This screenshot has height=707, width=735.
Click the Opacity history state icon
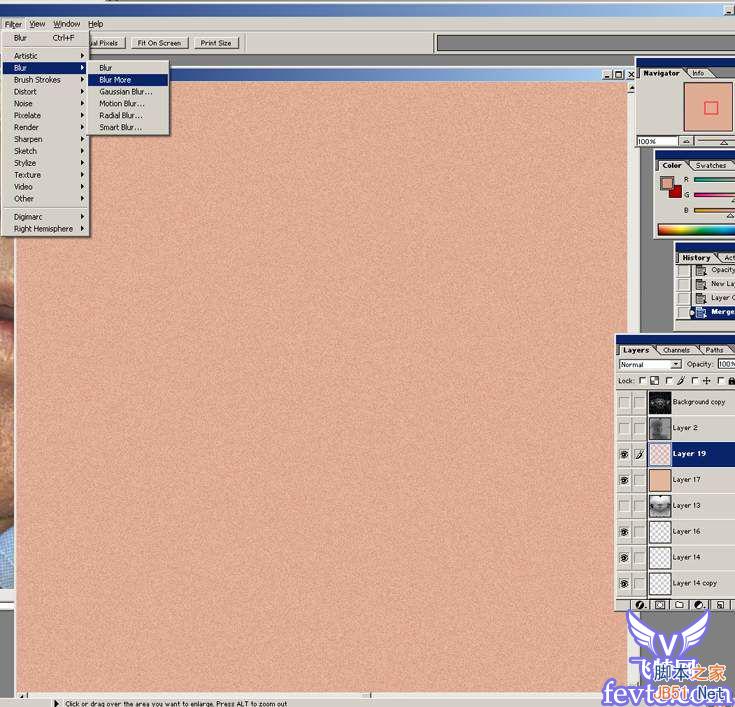[x=701, y=271]
